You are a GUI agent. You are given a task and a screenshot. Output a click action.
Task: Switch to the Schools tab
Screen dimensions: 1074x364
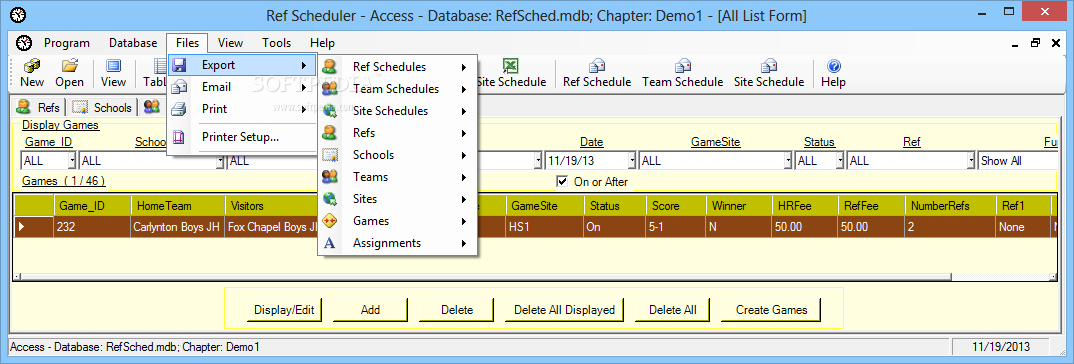[103, 107]
